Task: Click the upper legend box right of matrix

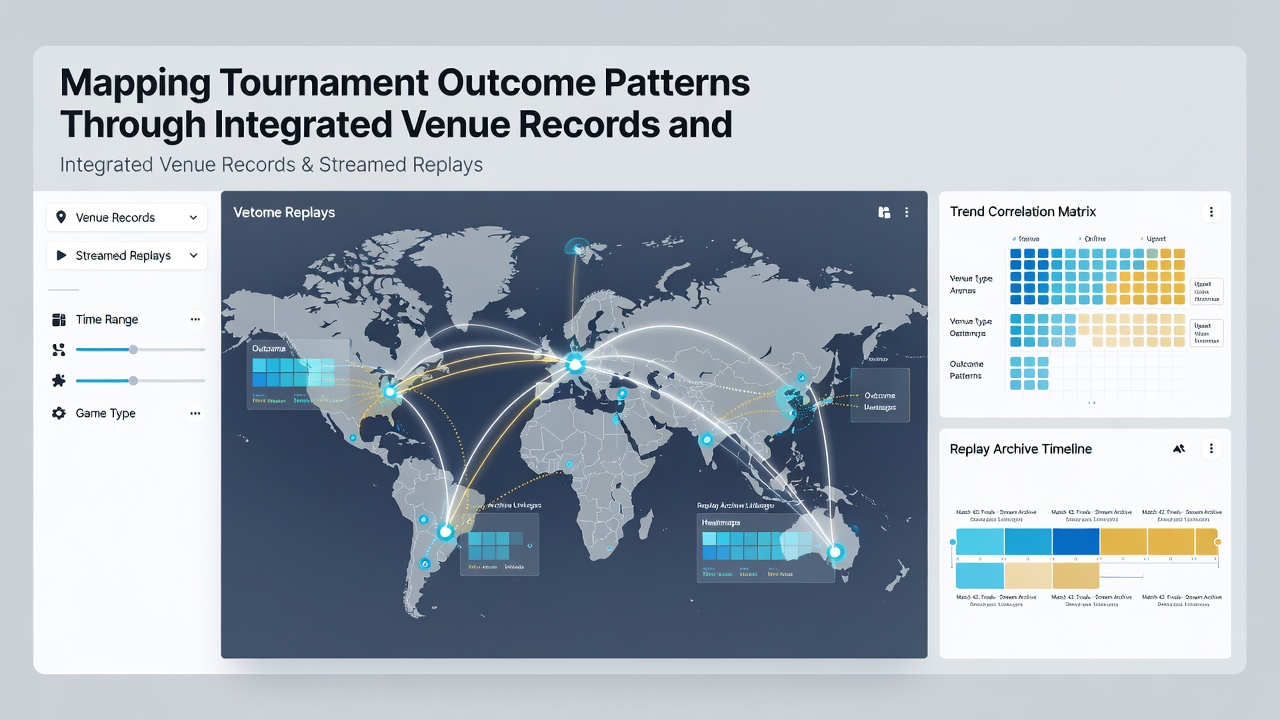Action: (1207, 291)
